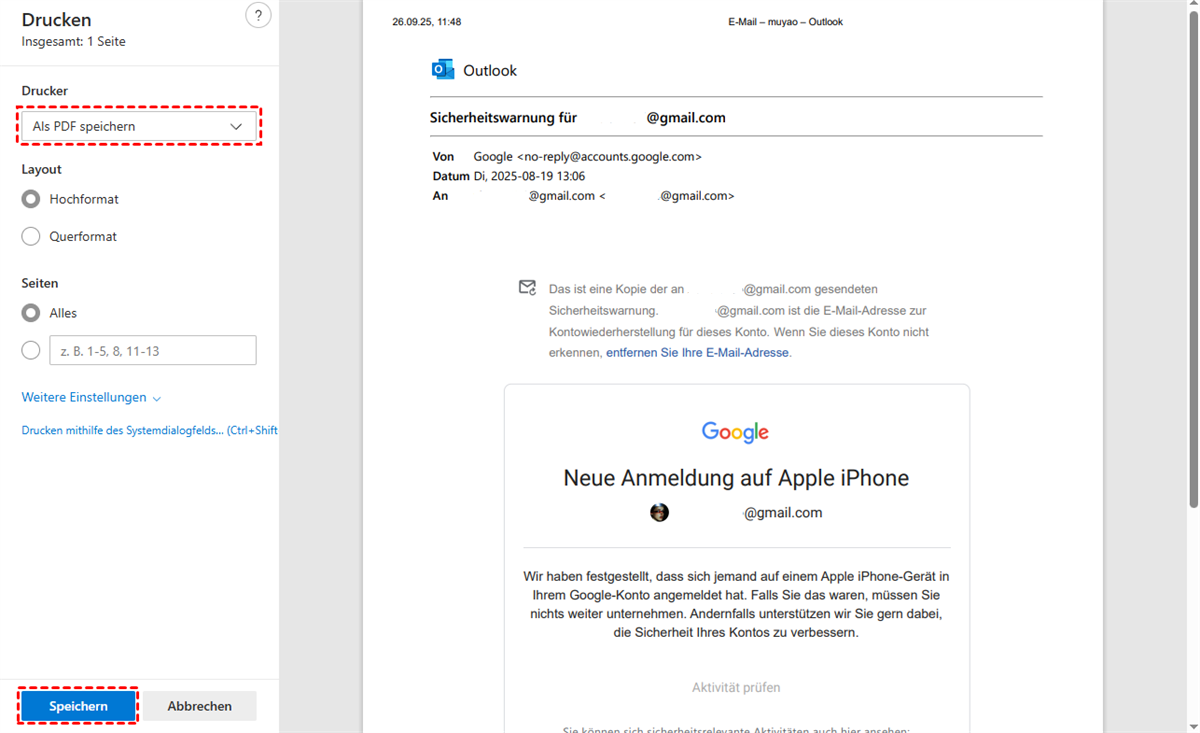
Task: Click the Layout section label
Action: coord(42,170)
